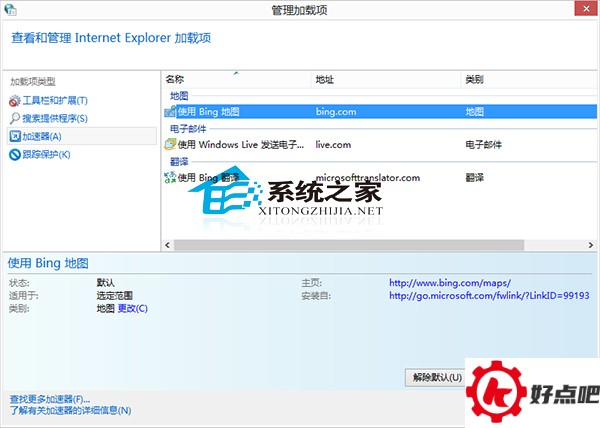Click the dialog icon in the title bar
The image size is (600, 428).
[x=10, y=10]
